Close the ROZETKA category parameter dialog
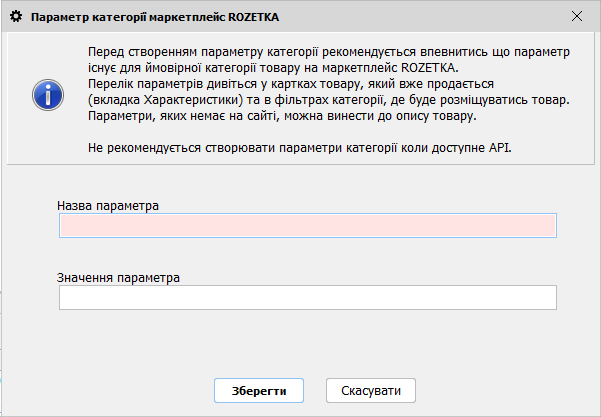Viewport: 601px width, 417px height. click(575, 17)
